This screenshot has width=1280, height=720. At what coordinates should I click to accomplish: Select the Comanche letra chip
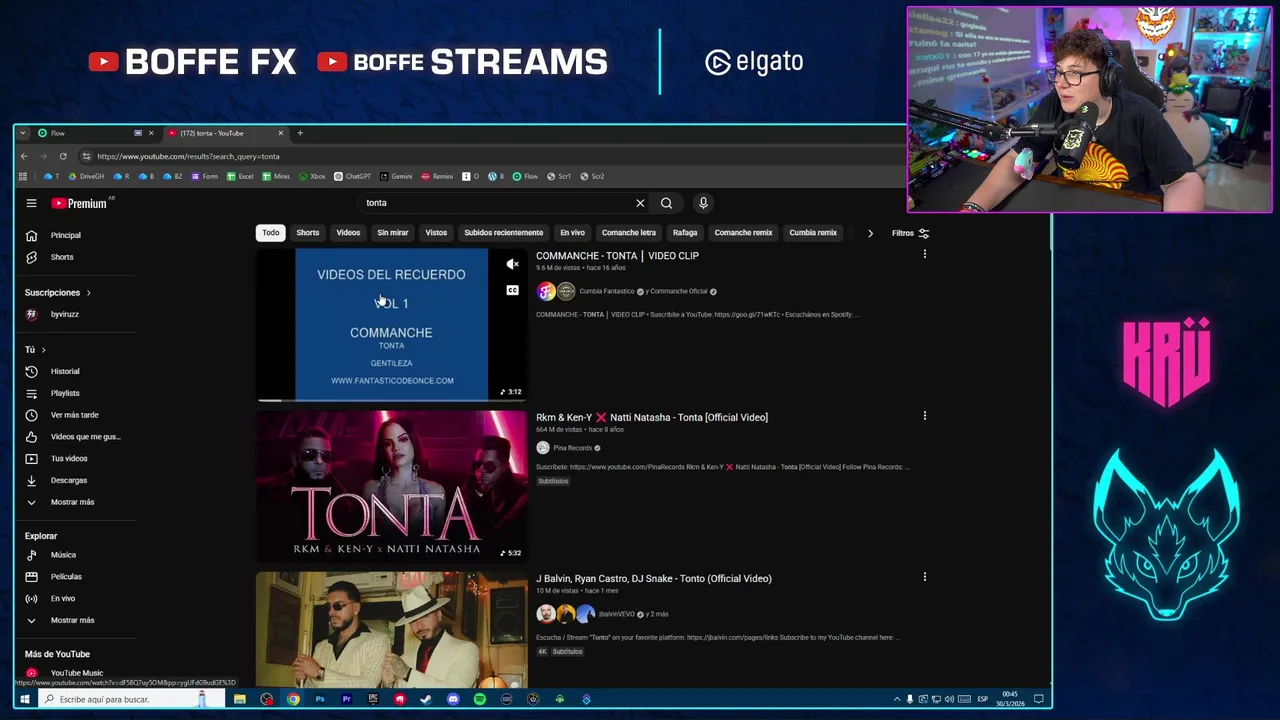[x=629, y=233]
